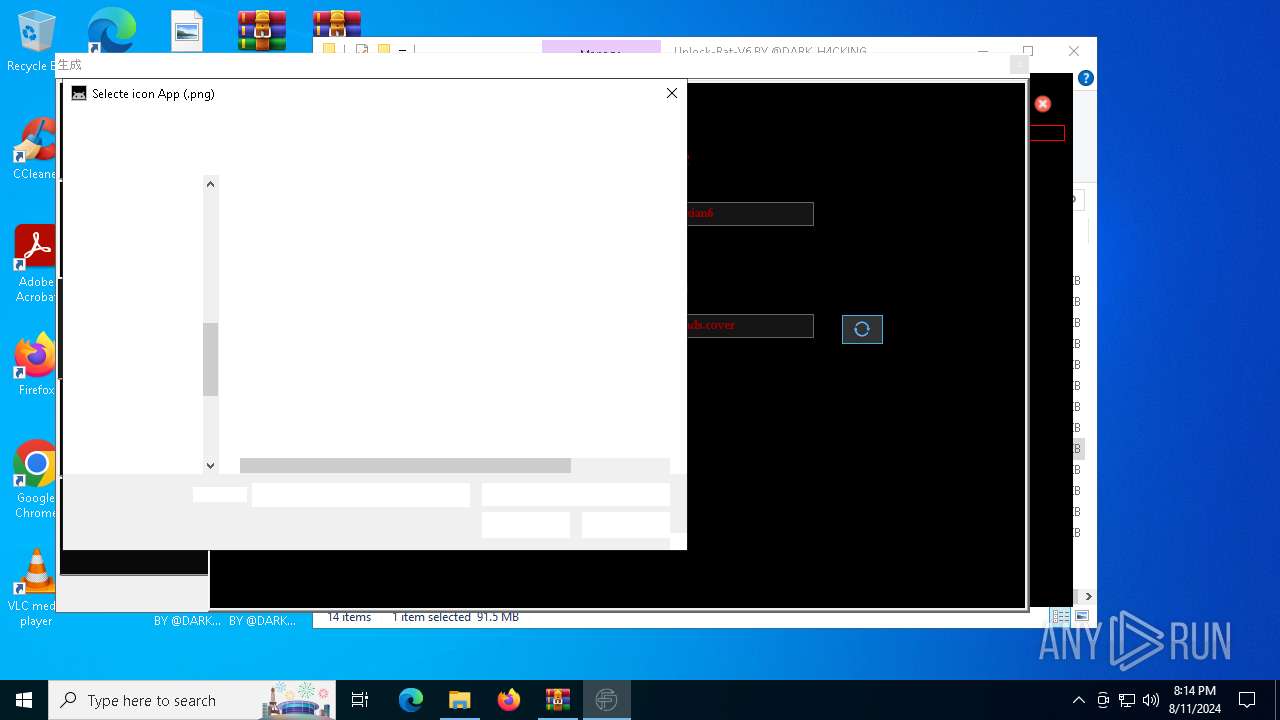1280x720 pixels.
Task: Open the Windows Start menu
Action: point(24,700)
